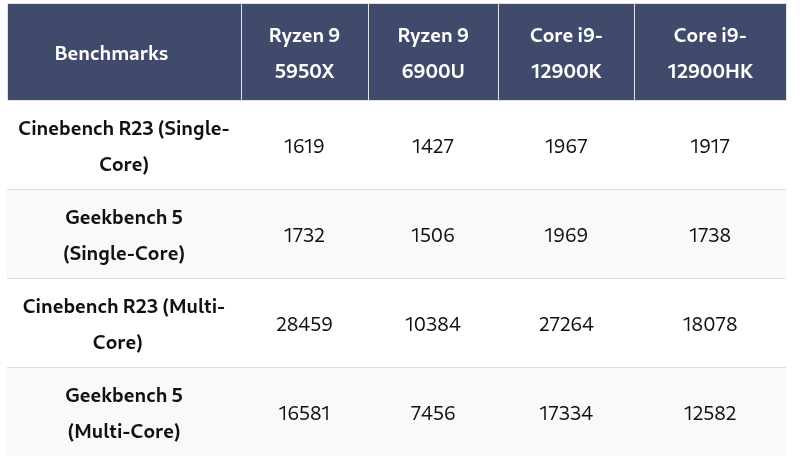Select the 16581 Geekbench score

click(x=304, y=413)
